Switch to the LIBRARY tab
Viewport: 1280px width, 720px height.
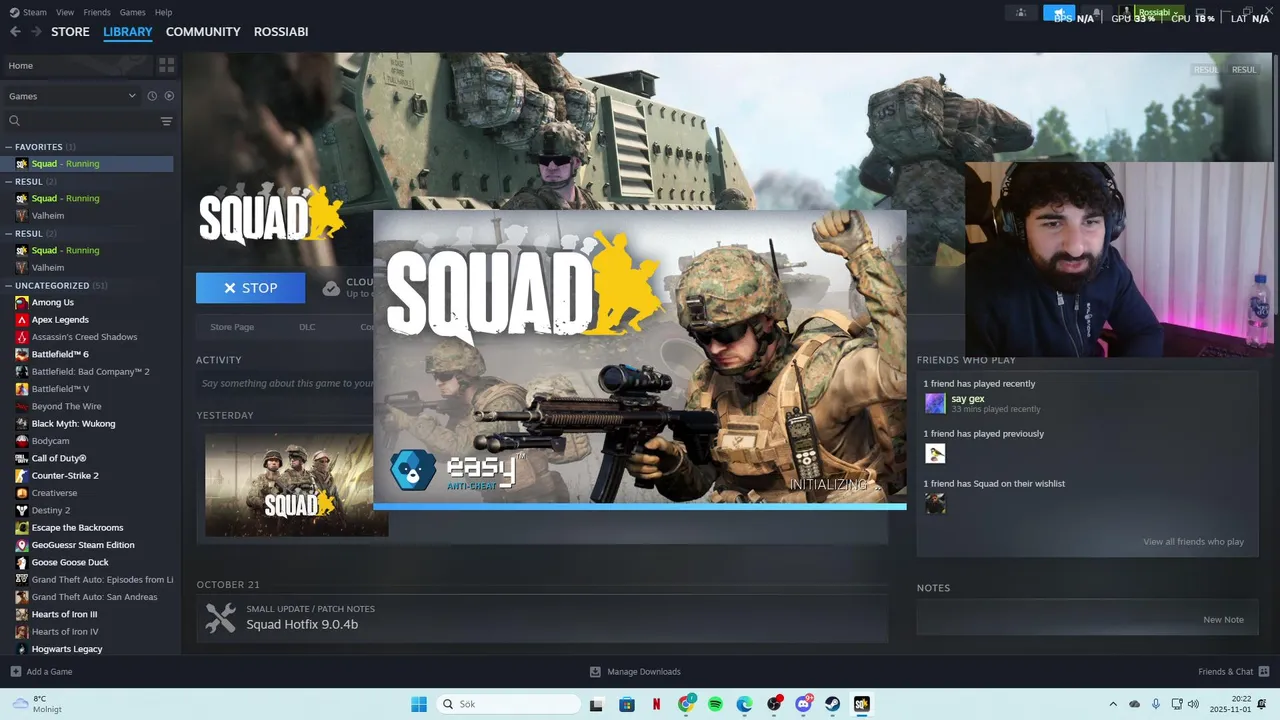[128, 32]
